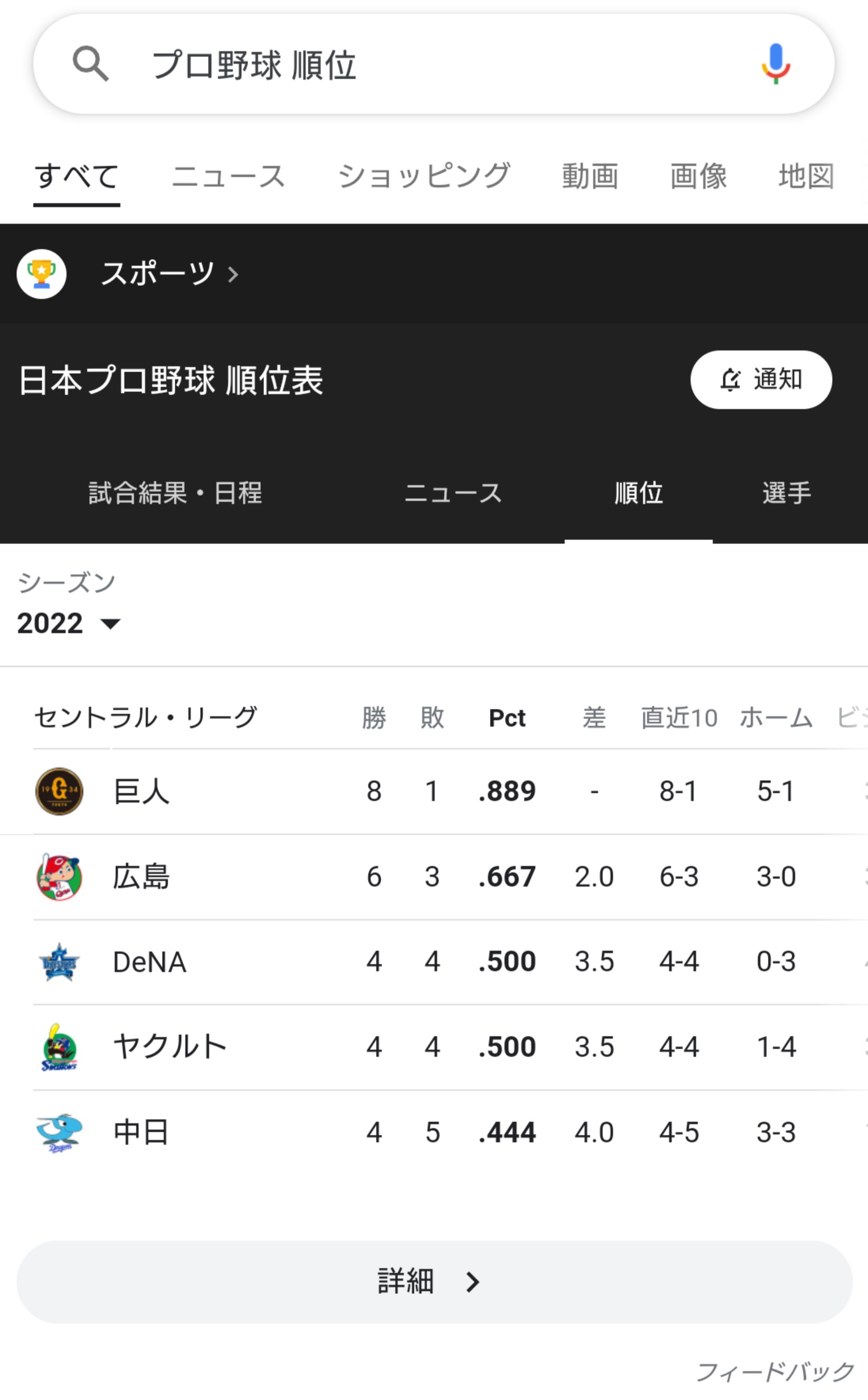This screenshot has height=1400, width=868.
Task: Open the 2022 season dropdown
Action: click(x=69, y=623)
